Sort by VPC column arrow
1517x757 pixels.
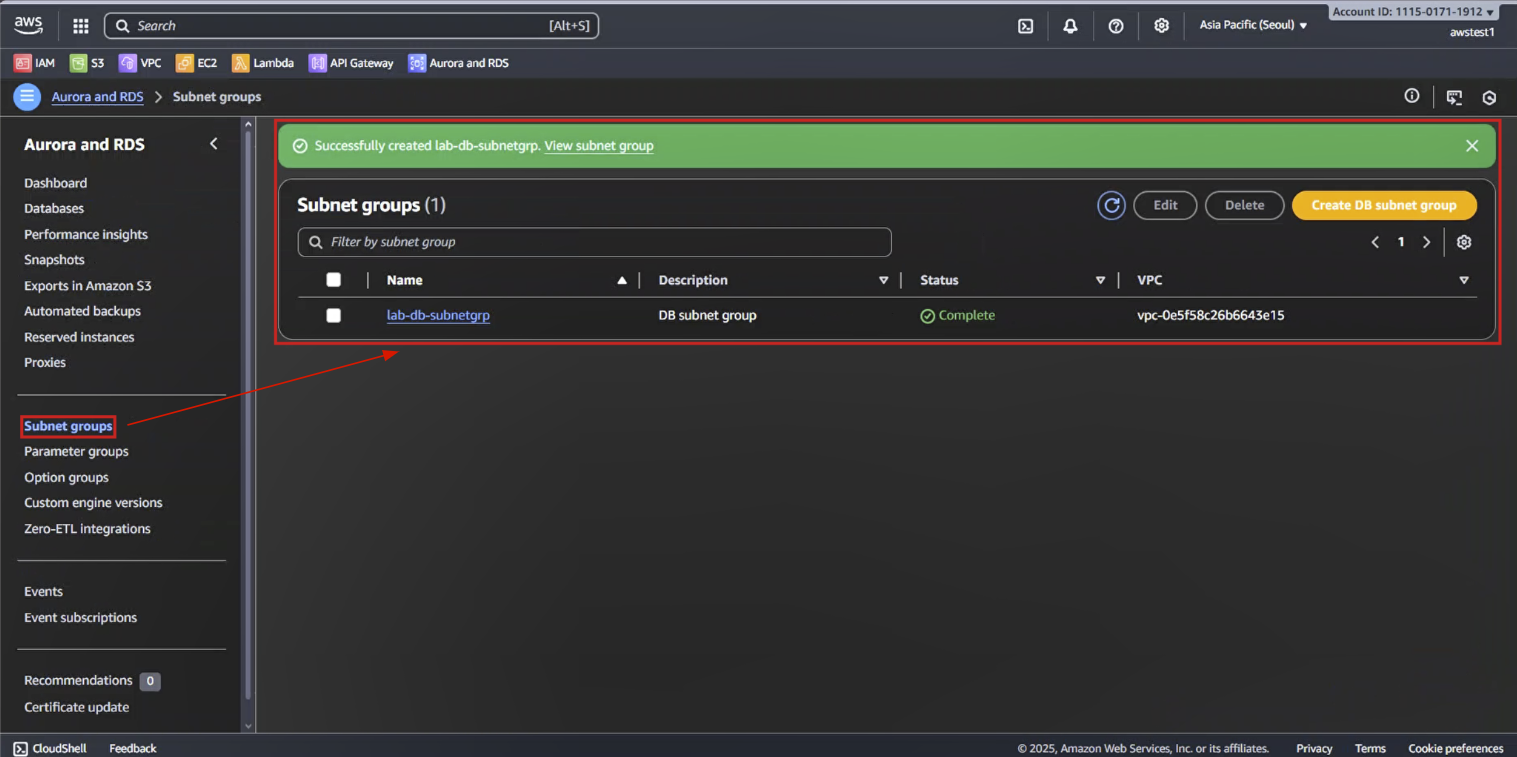point(1464,280)
